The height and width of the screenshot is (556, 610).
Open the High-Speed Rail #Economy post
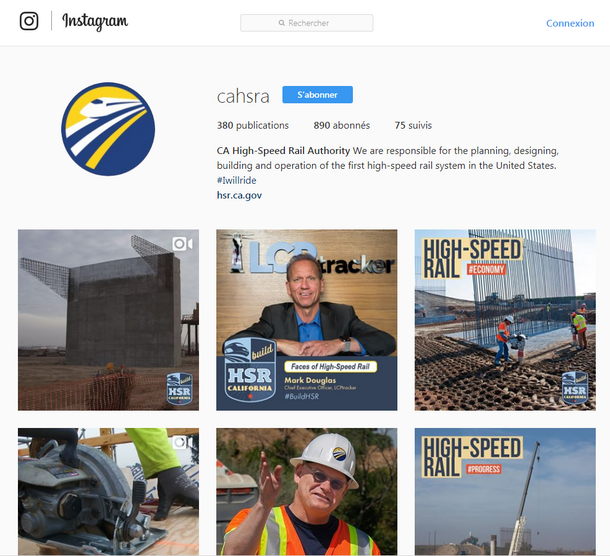pos(505,320)
